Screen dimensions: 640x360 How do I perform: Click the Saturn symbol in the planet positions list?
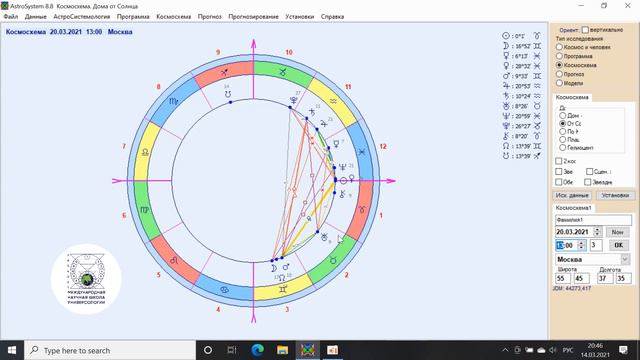coord(506,96)
